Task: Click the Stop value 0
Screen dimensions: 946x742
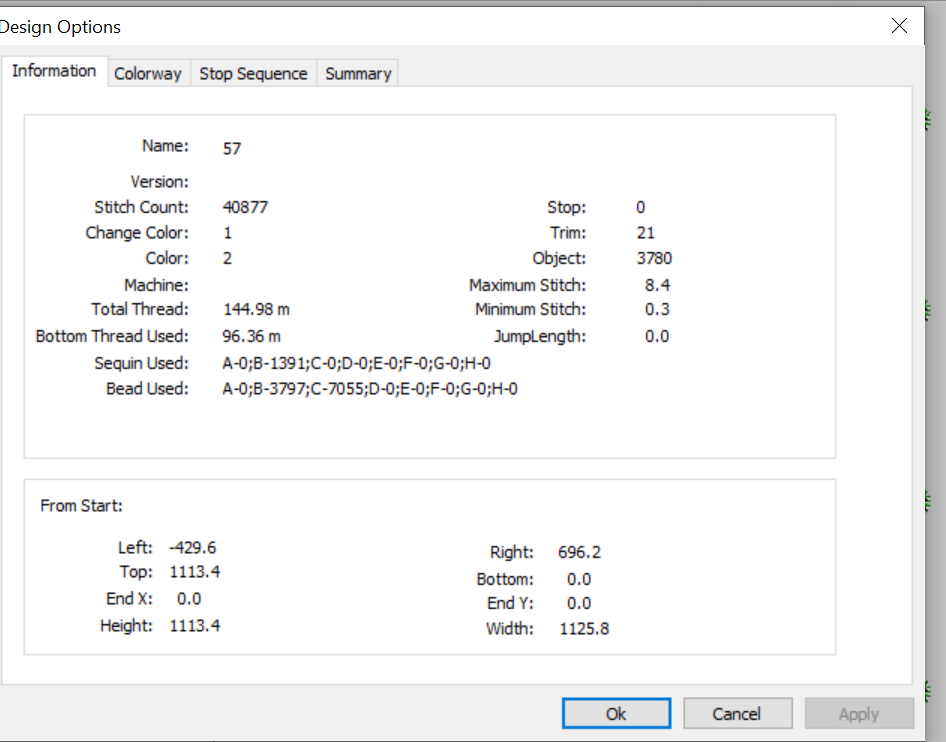Action: pos(641,207)
